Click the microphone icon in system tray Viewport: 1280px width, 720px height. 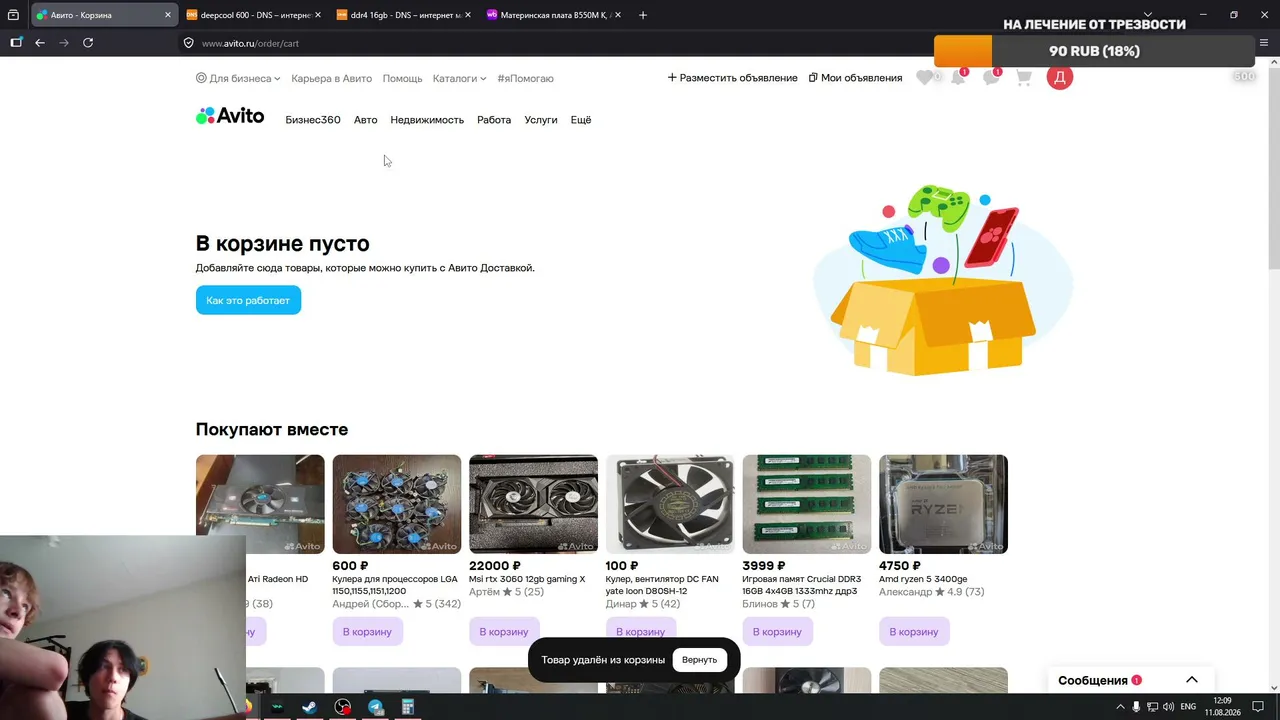(1136, 707)
